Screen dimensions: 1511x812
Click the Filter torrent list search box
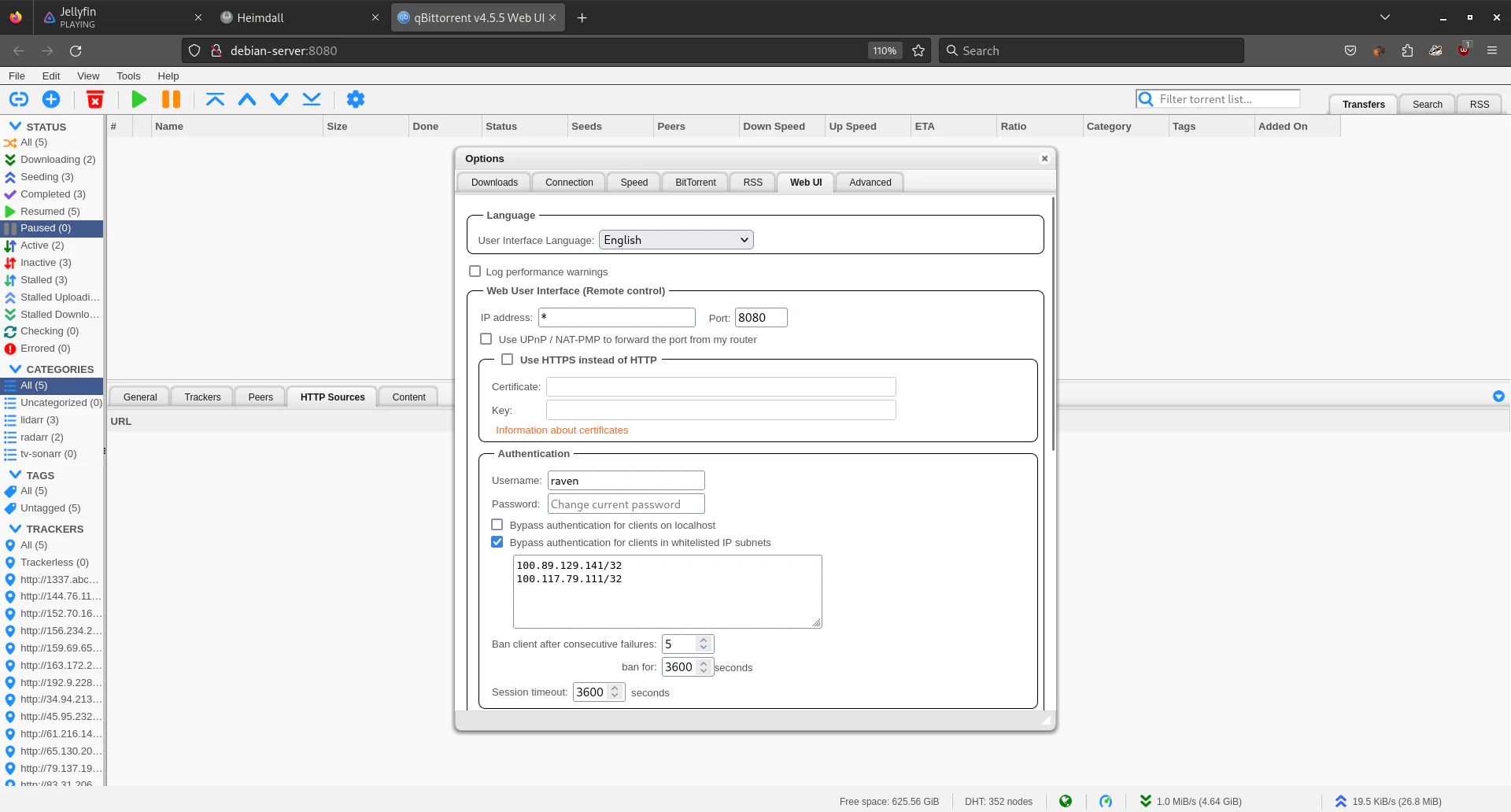tap(1218, 99)
